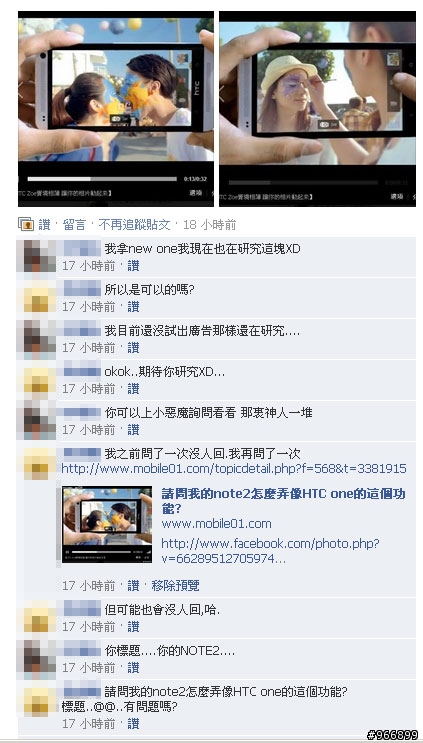Click the photo album icon beside 讚
The width and height of the screenshot is (423, 743).
point(25,224)
